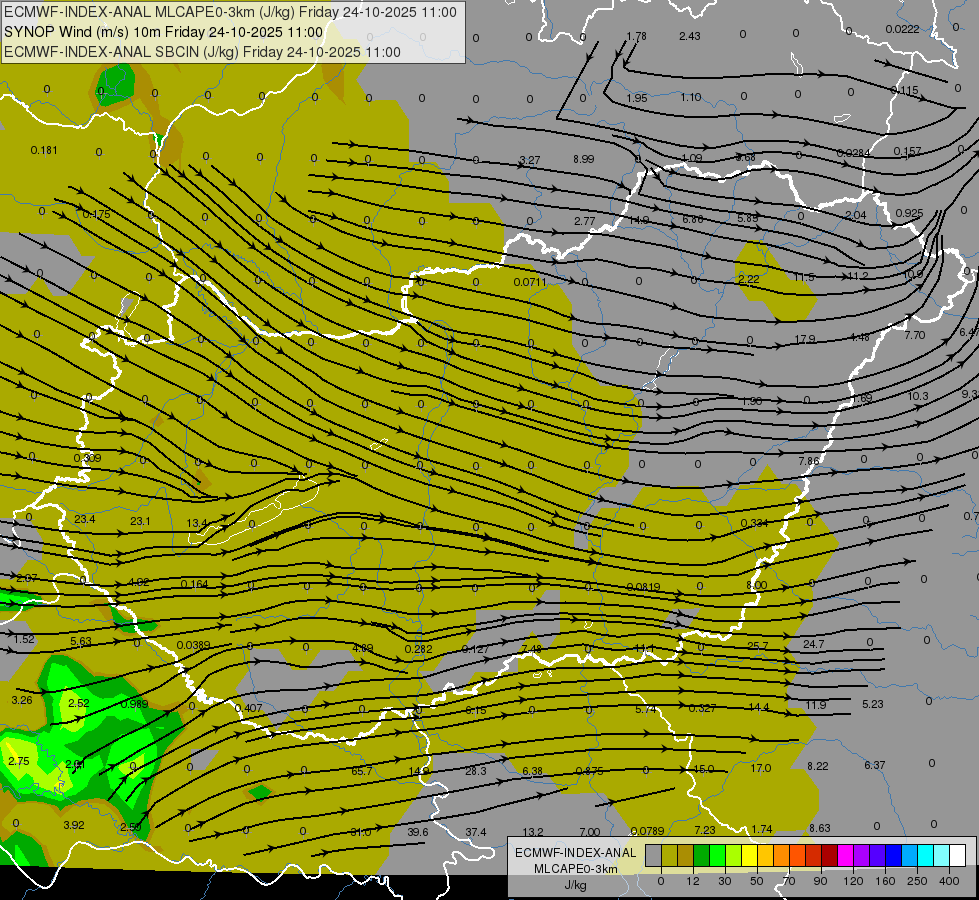Click the legend unit label 'J/kg'
The width and height of the screenshot is (979, 900).
(576, 885)
